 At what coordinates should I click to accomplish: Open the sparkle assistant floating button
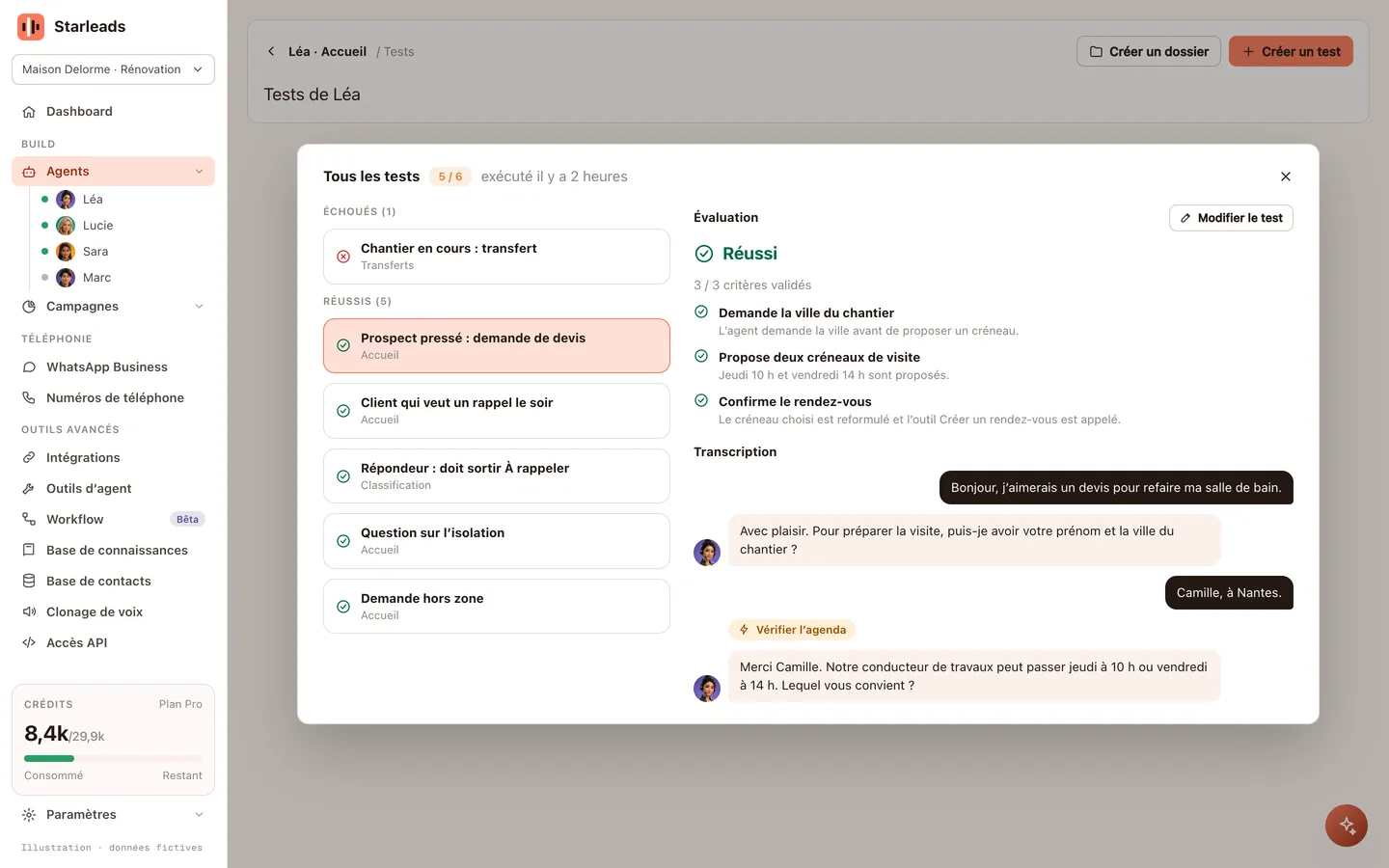pyautogui.click(x=1347, y=826)
